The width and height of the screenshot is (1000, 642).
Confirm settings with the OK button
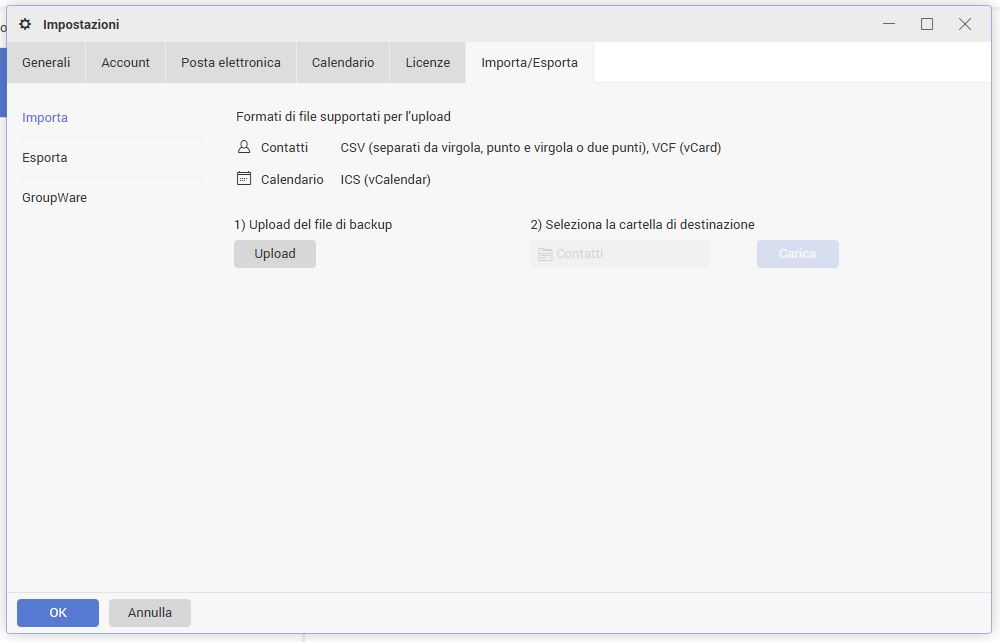[58, 612]
